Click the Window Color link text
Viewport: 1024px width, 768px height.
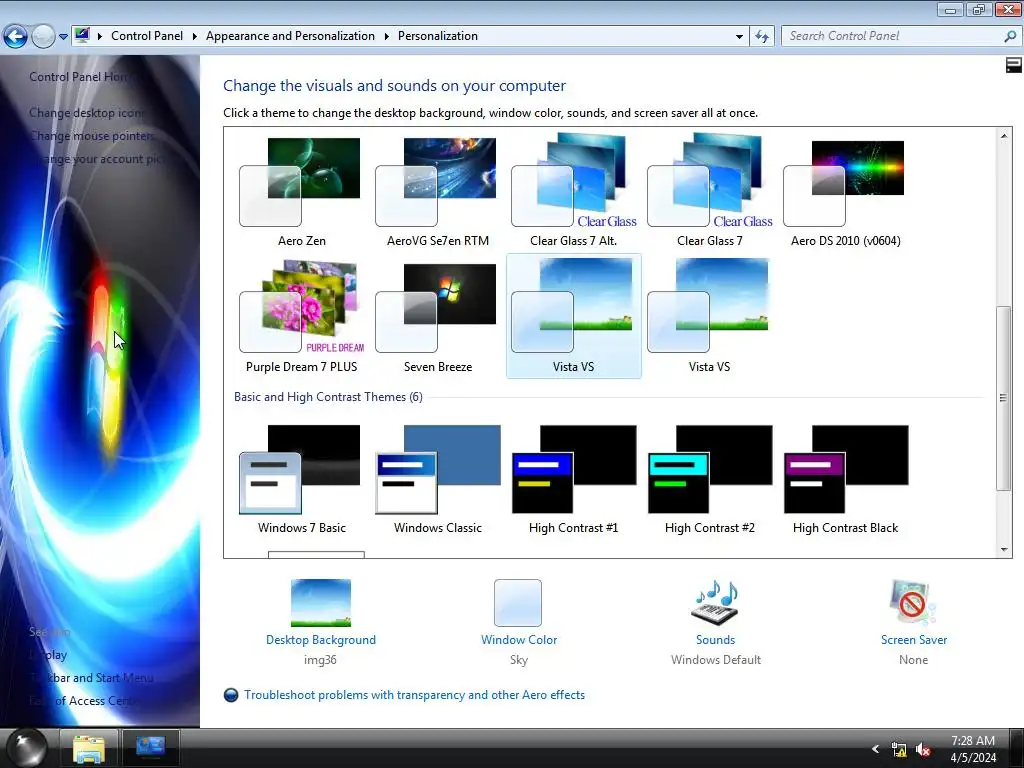pos(519,640)
